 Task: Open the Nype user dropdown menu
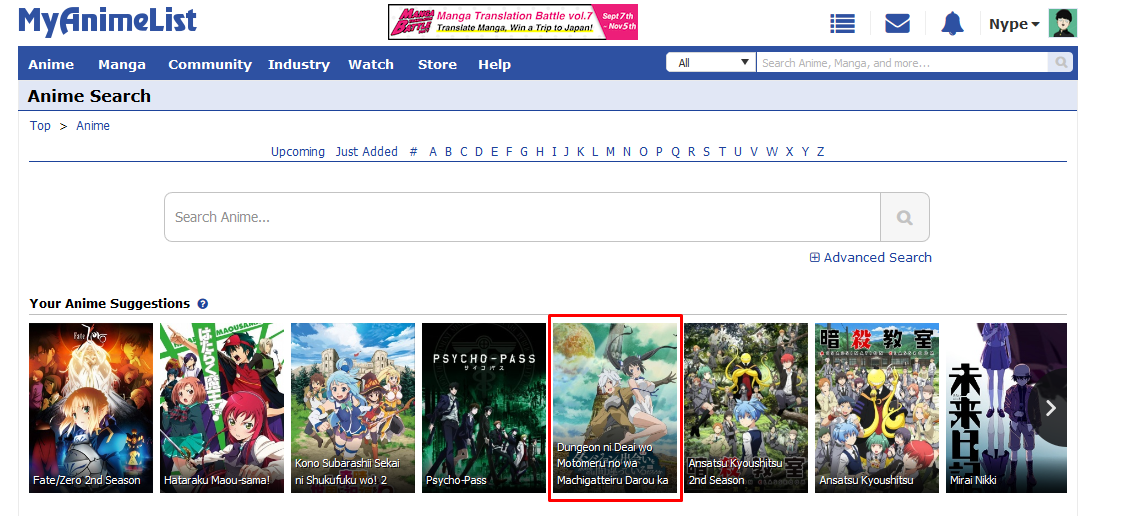click(x=1014, y=24)
